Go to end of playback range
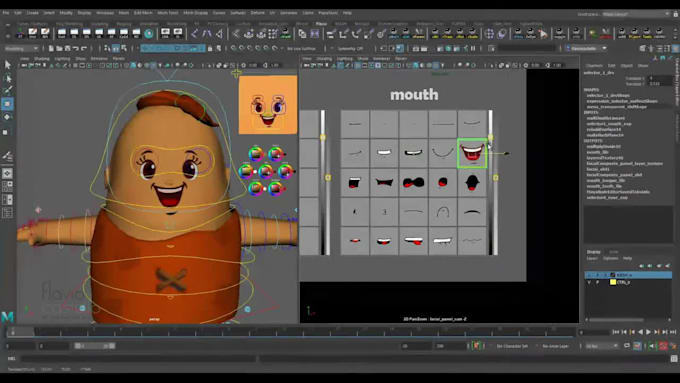The width and height of the screenshot is (680, 383). [673, 332]
